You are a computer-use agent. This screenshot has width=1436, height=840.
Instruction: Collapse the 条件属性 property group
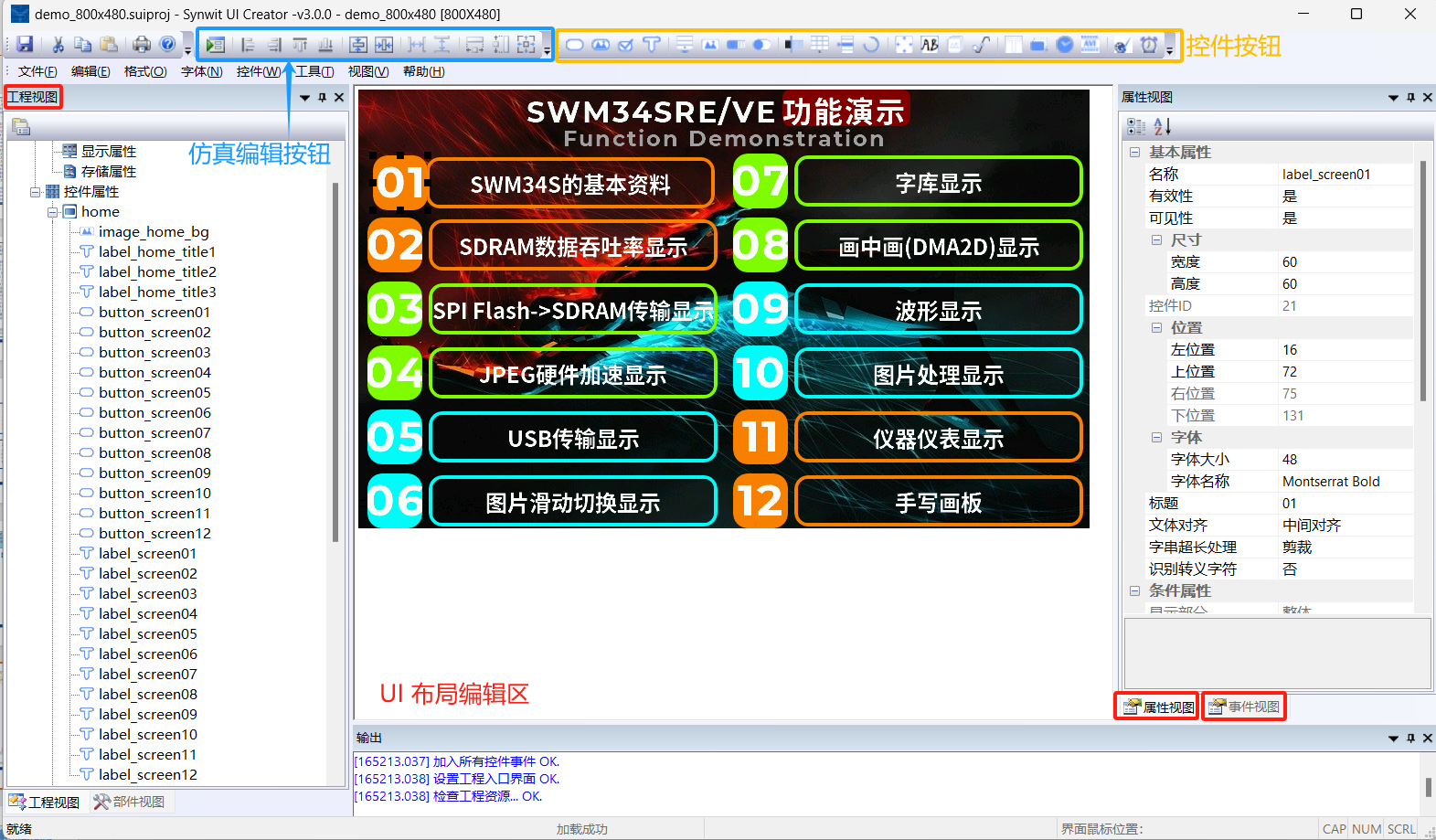(x=1134, y=591)
